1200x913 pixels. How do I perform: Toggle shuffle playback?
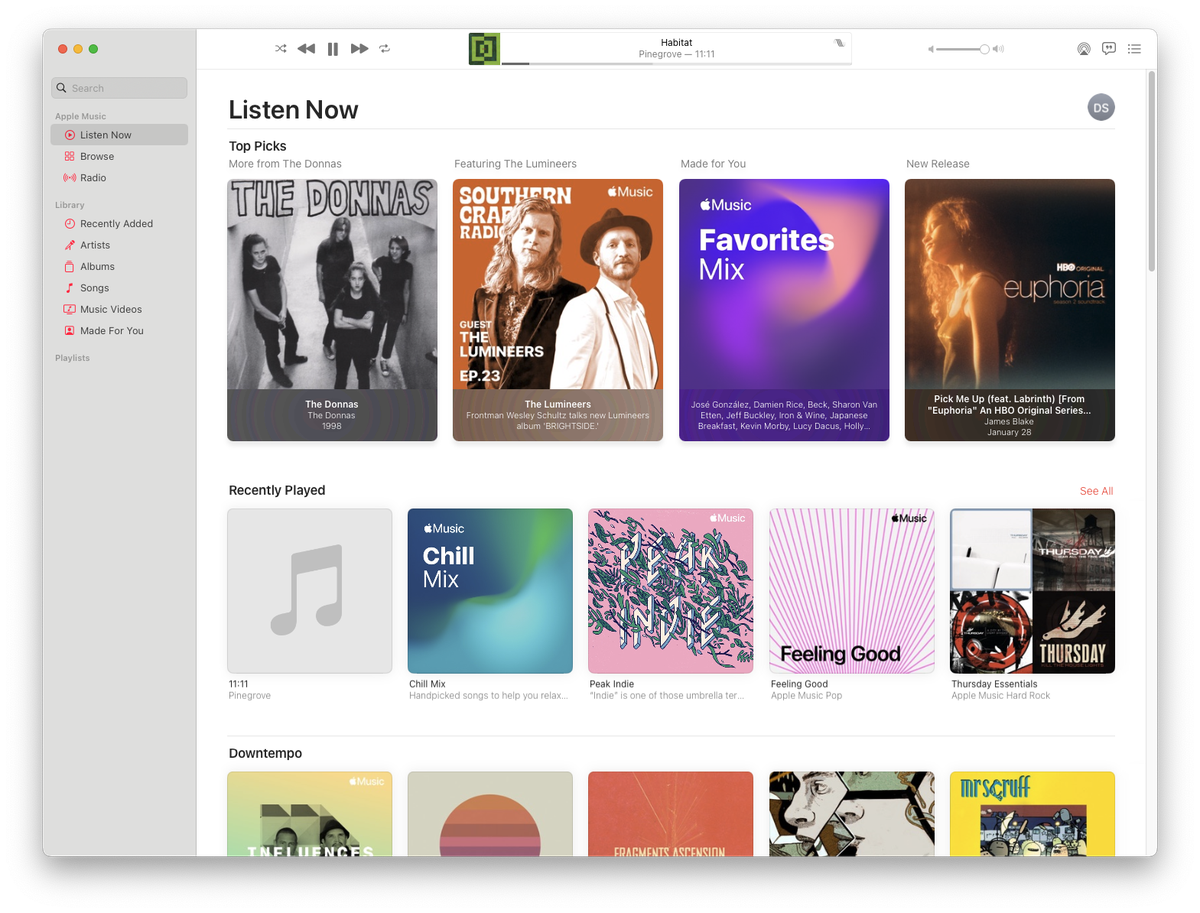point(281,49)
